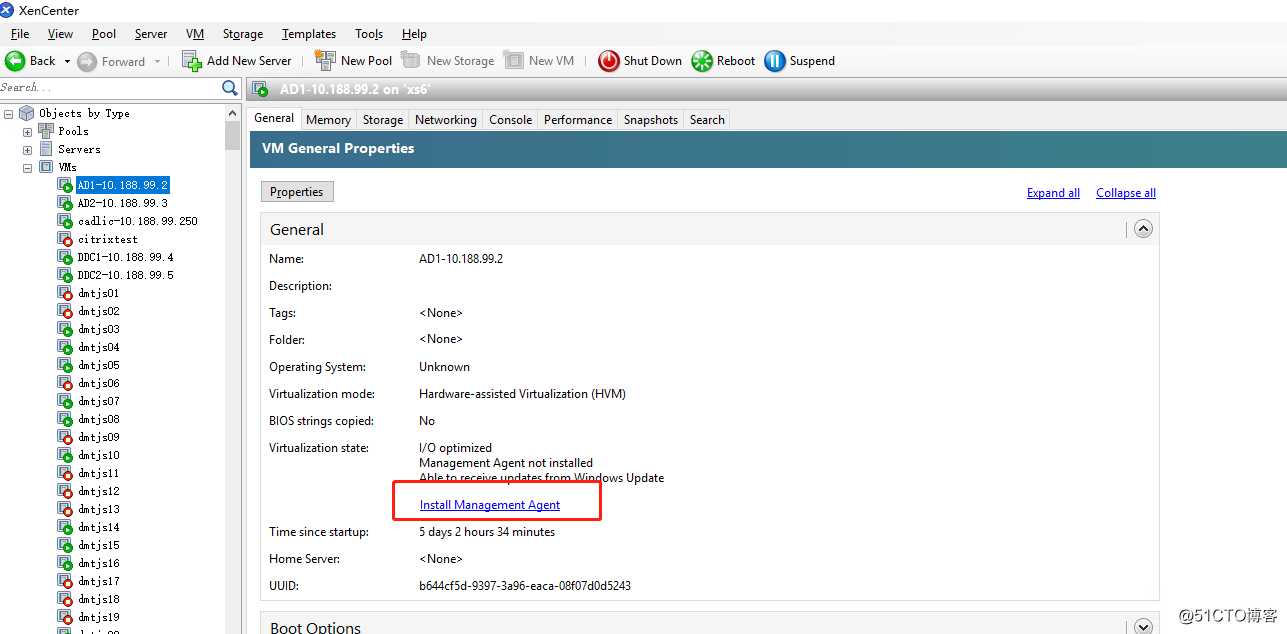Click the dmtjs05 running VM icon
The height and width of the screenshot is (634, 1287).
pyautogui.click(x=65, y=365)
